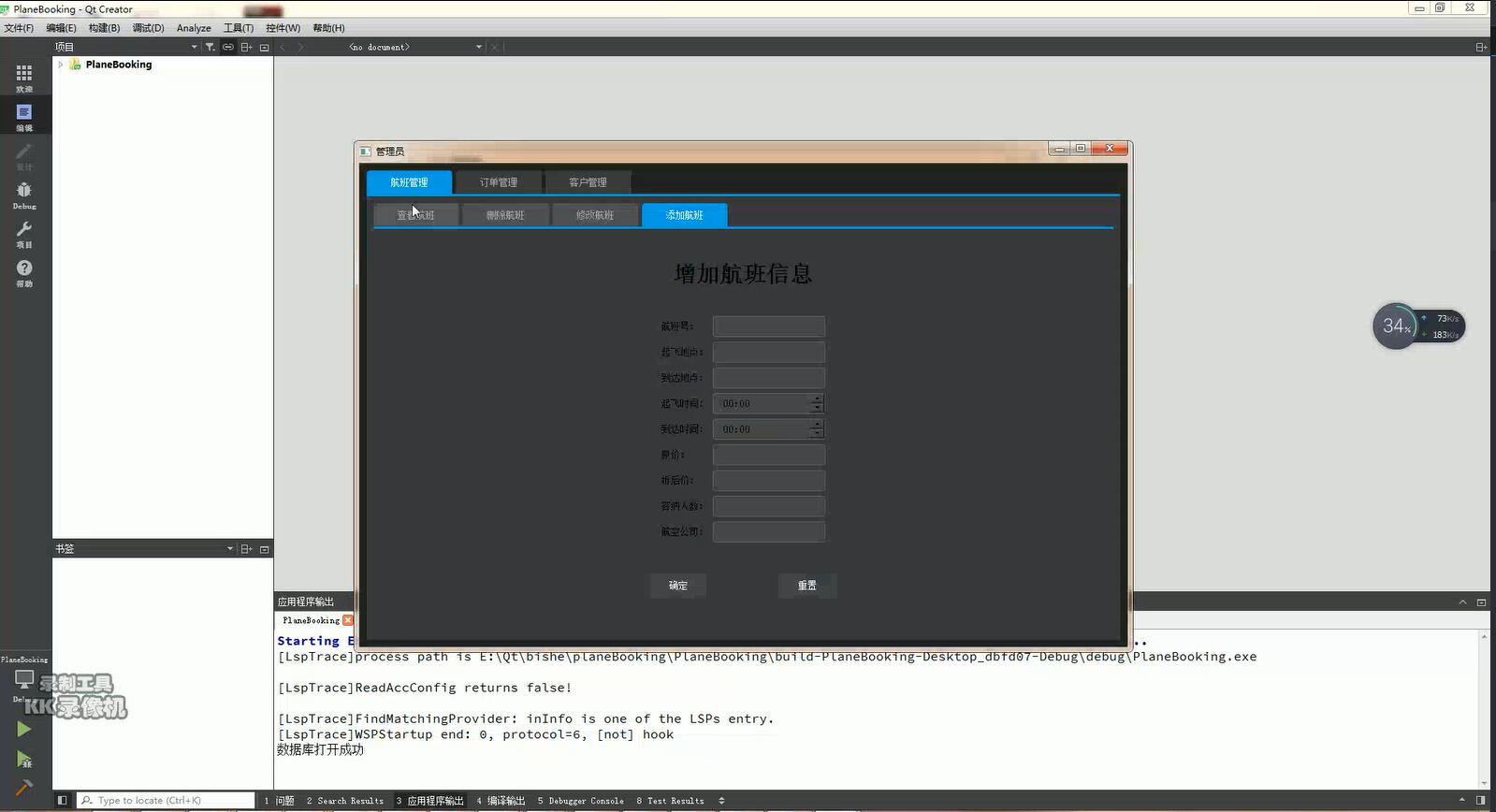Open the 编辑(E) menu
Viewport: 1496px width, 812px height.
tap(61, 28)
